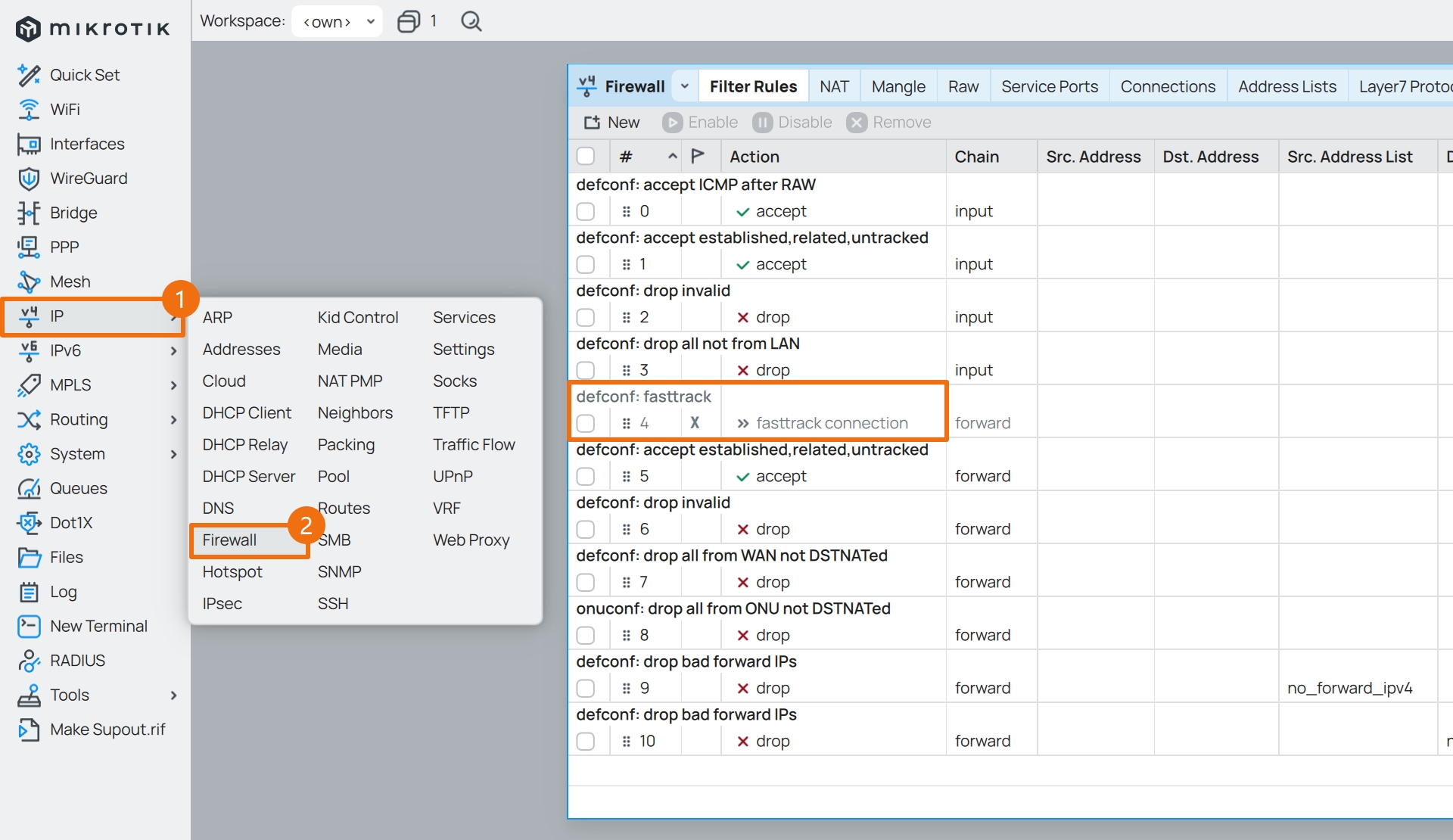Click the Tools icon in sidebar
The height and width of the screenshot is (840, 1453).
coord(29,695)
